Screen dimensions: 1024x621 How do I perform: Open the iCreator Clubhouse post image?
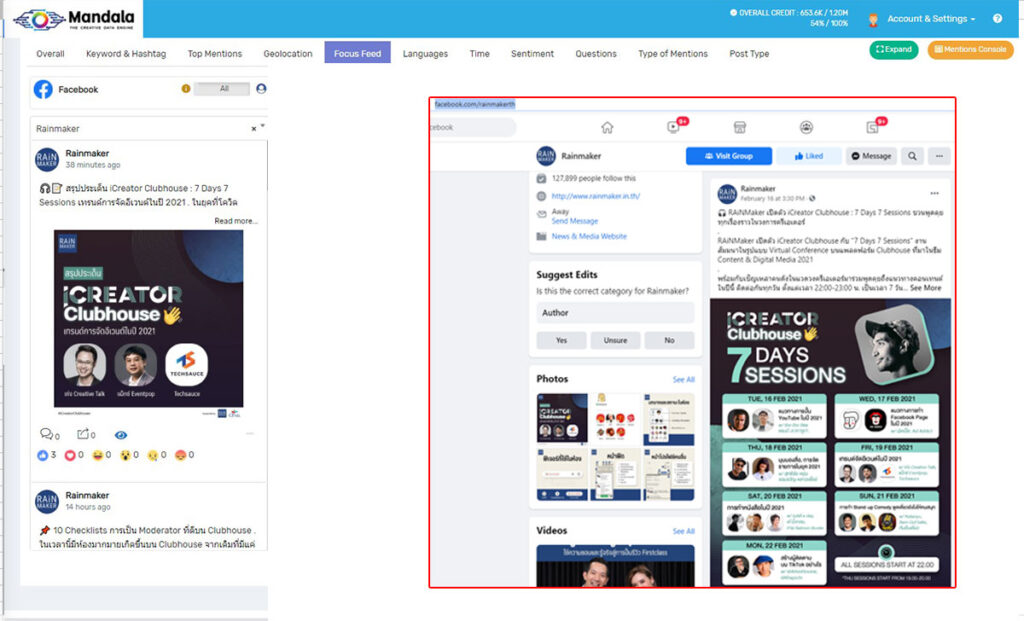[x=148, y=319]
